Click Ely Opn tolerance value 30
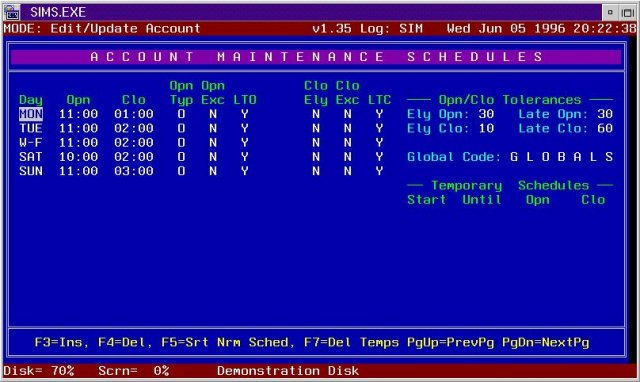This screenshot has height=382, width=640. click(x=486, y=114)
